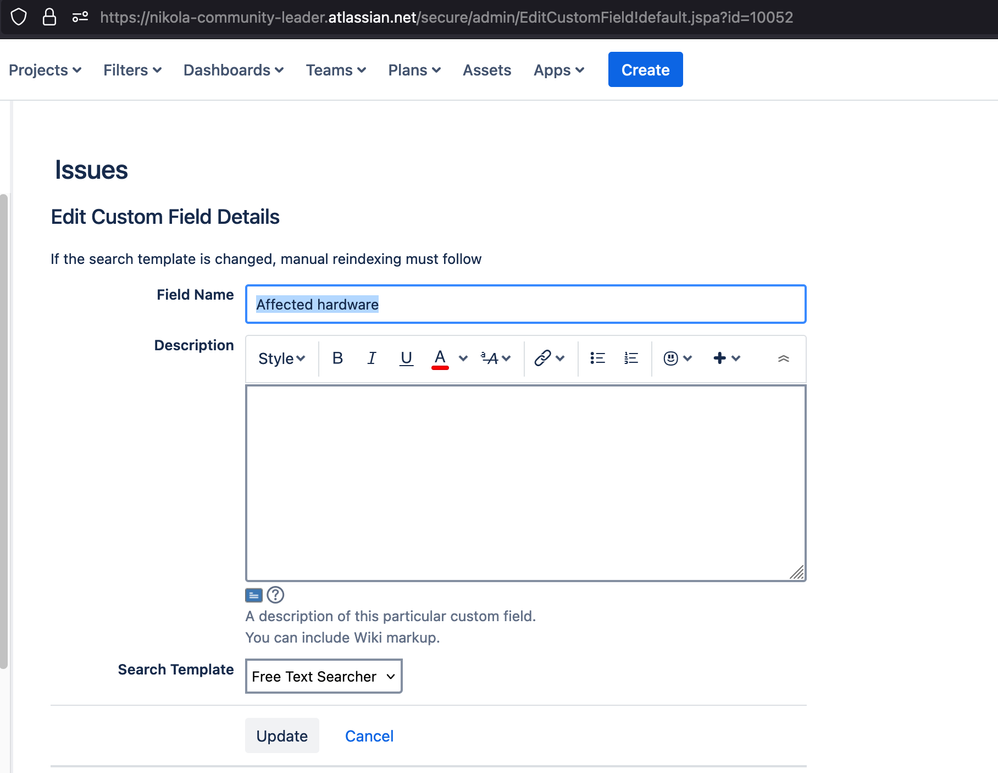The width and height of the screenshot is (998, 773).
Task: Insert a numbered list
Action: click(x=631, y=358)
